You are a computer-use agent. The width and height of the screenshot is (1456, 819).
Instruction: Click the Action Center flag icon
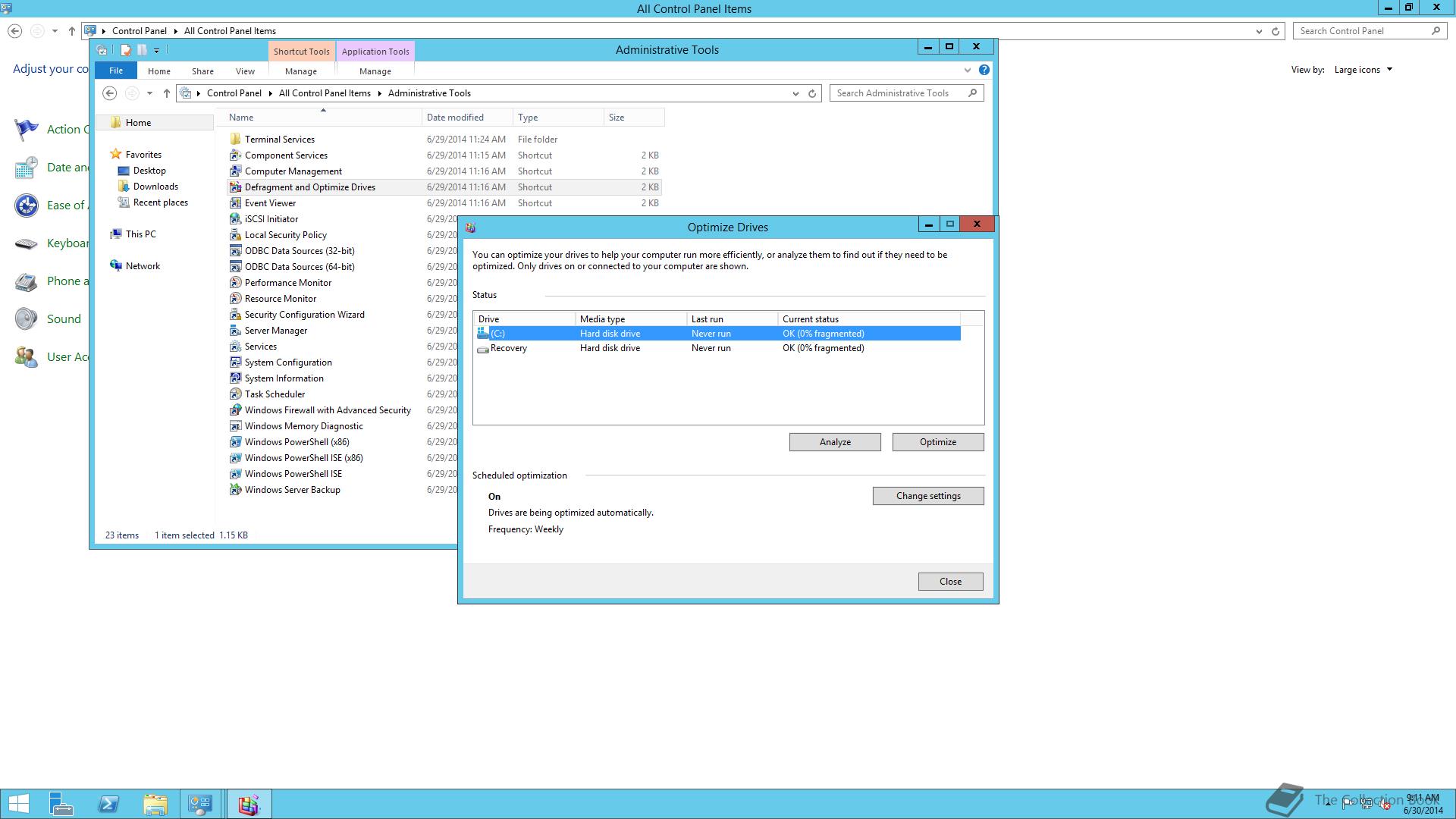[27, 130]
